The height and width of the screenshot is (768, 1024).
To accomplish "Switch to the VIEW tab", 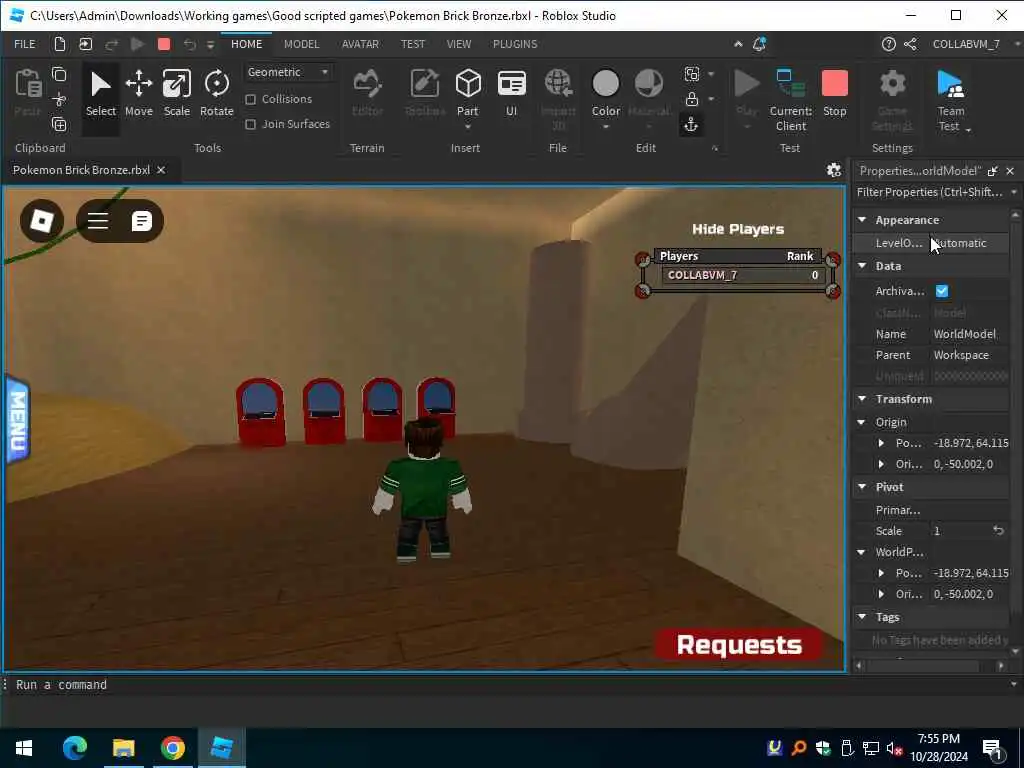I will tap(458, 44).
